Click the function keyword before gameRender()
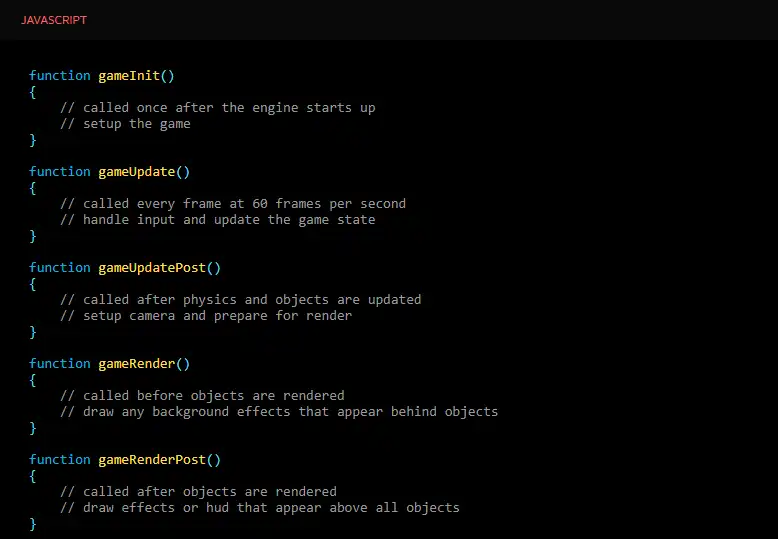Viewport: 778px width, 539px height. (60, 364)
